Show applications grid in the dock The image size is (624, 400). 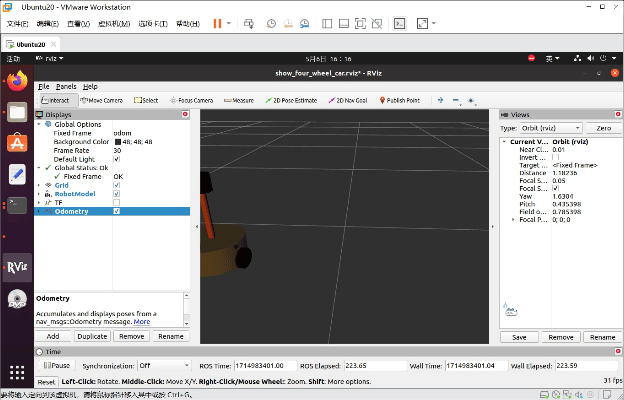click(17, 373)
